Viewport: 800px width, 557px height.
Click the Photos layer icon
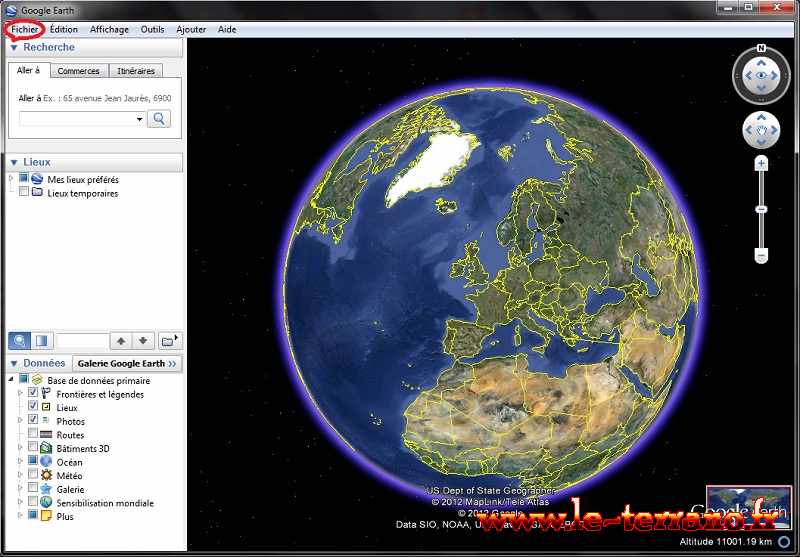point(46,420)
